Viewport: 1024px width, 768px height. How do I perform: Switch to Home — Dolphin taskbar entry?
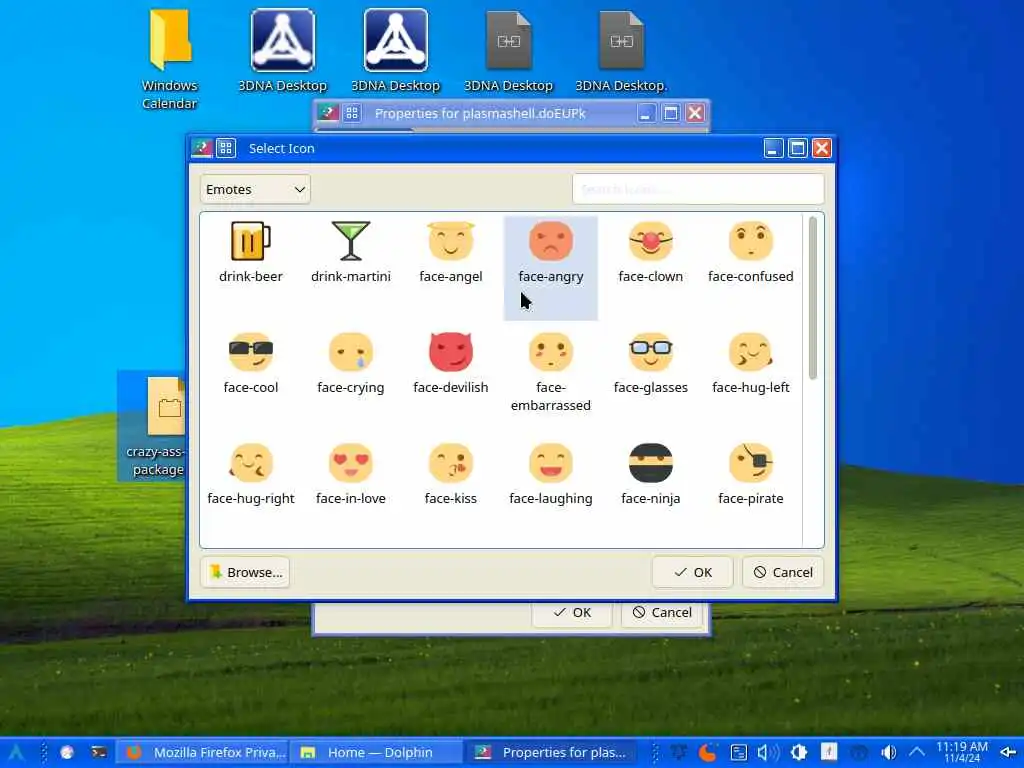pyautogui.click(x=376, y=752)
